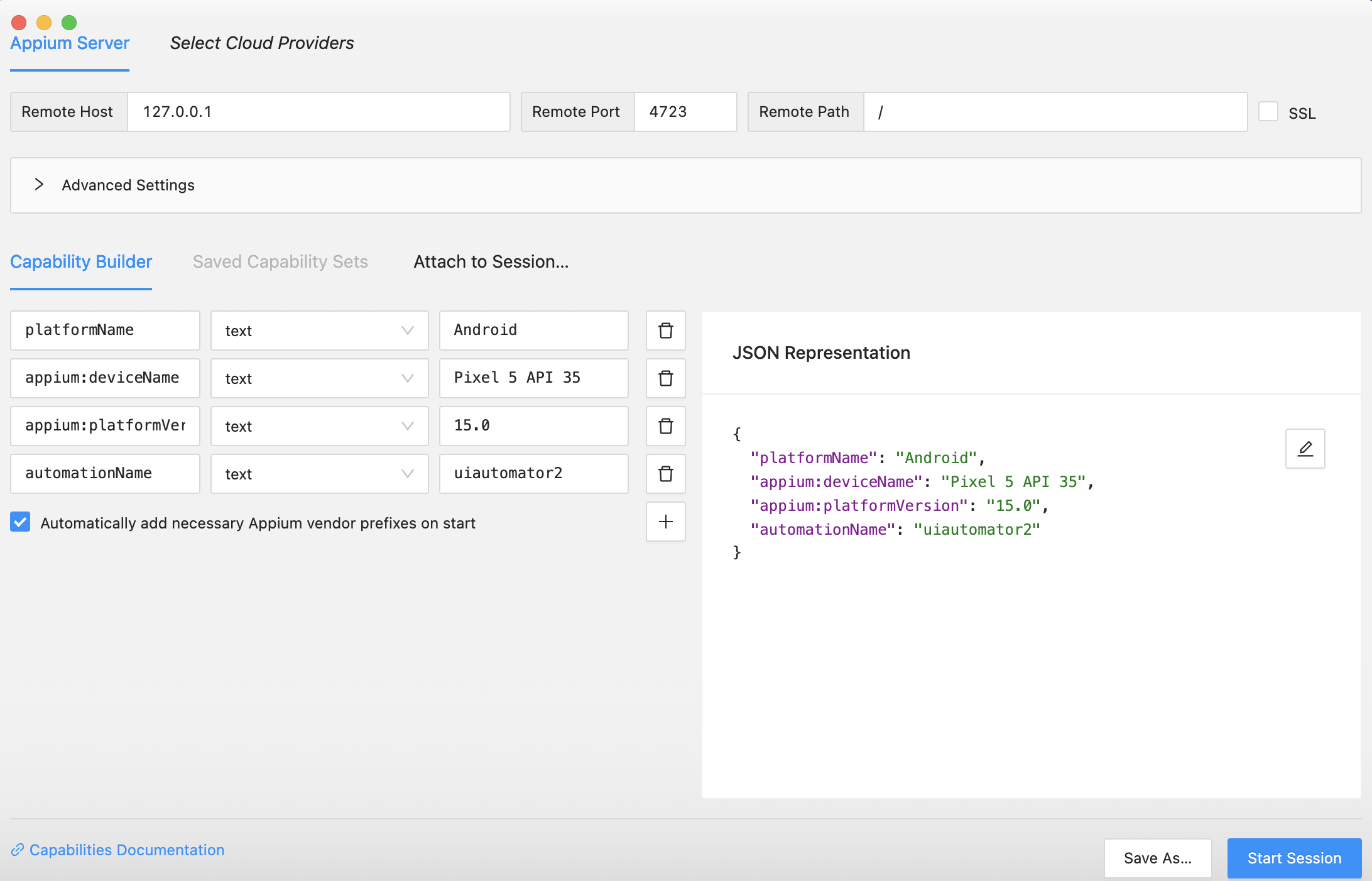This screenshot has height=881, width=1372.
Task: Delete the platformName capability row
Action: coord(665,331)
